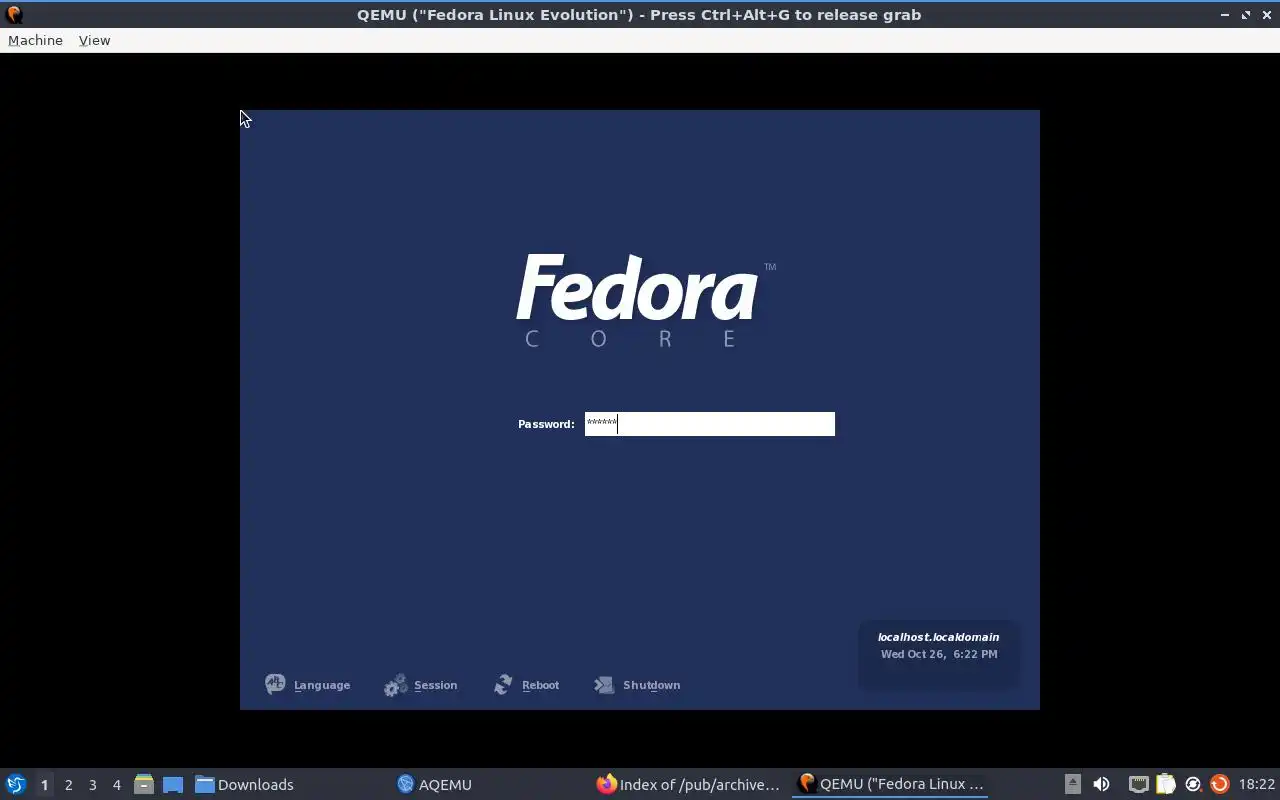Maximize the QEMU window
This screenshot has height=800, width=1280.
[1245, 15]
